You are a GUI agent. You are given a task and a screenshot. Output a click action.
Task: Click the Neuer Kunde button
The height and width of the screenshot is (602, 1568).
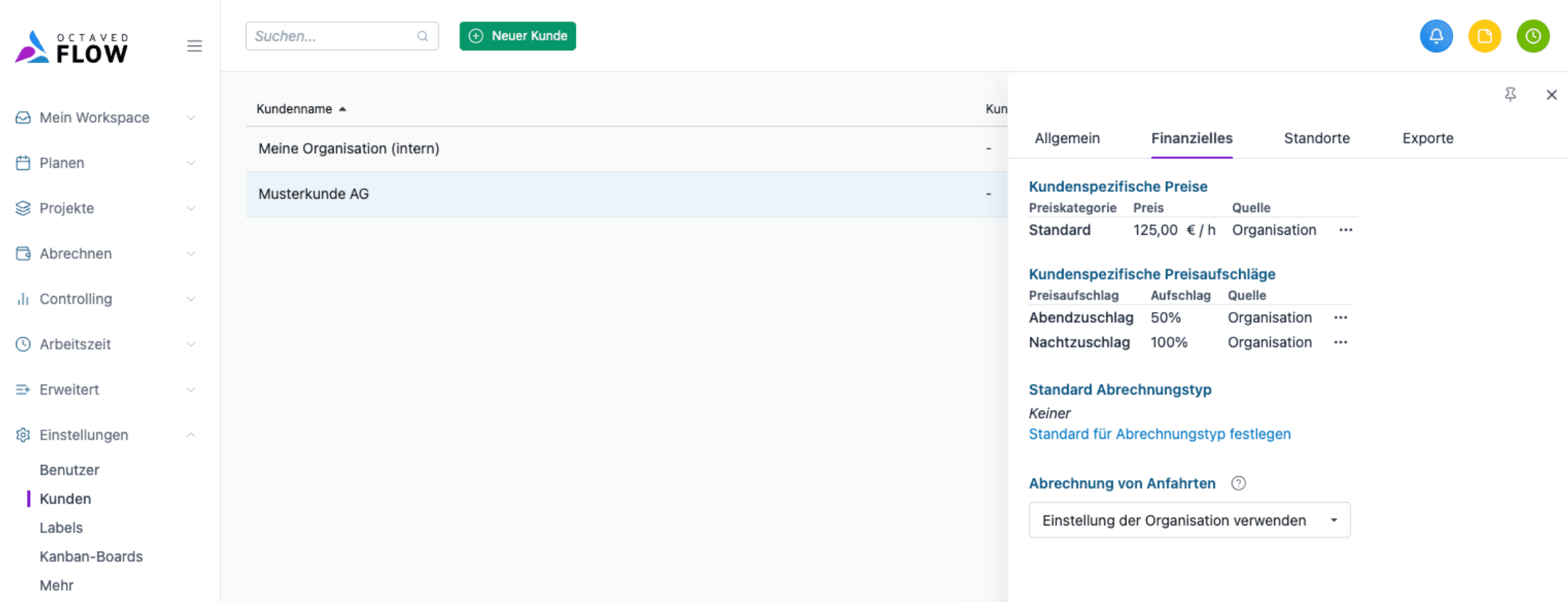517,36
